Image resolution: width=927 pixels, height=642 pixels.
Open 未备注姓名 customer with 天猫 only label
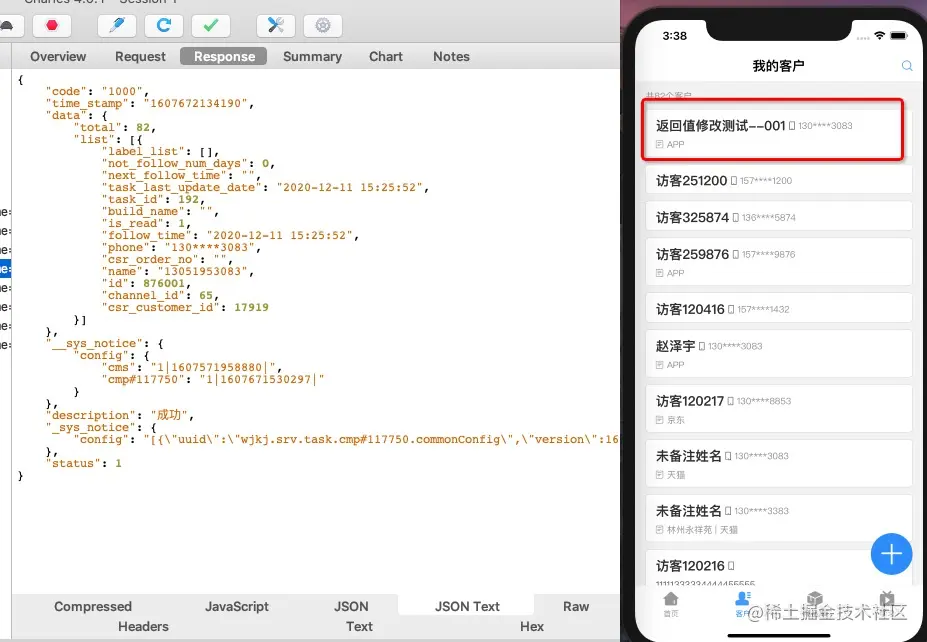coord(779,463)
